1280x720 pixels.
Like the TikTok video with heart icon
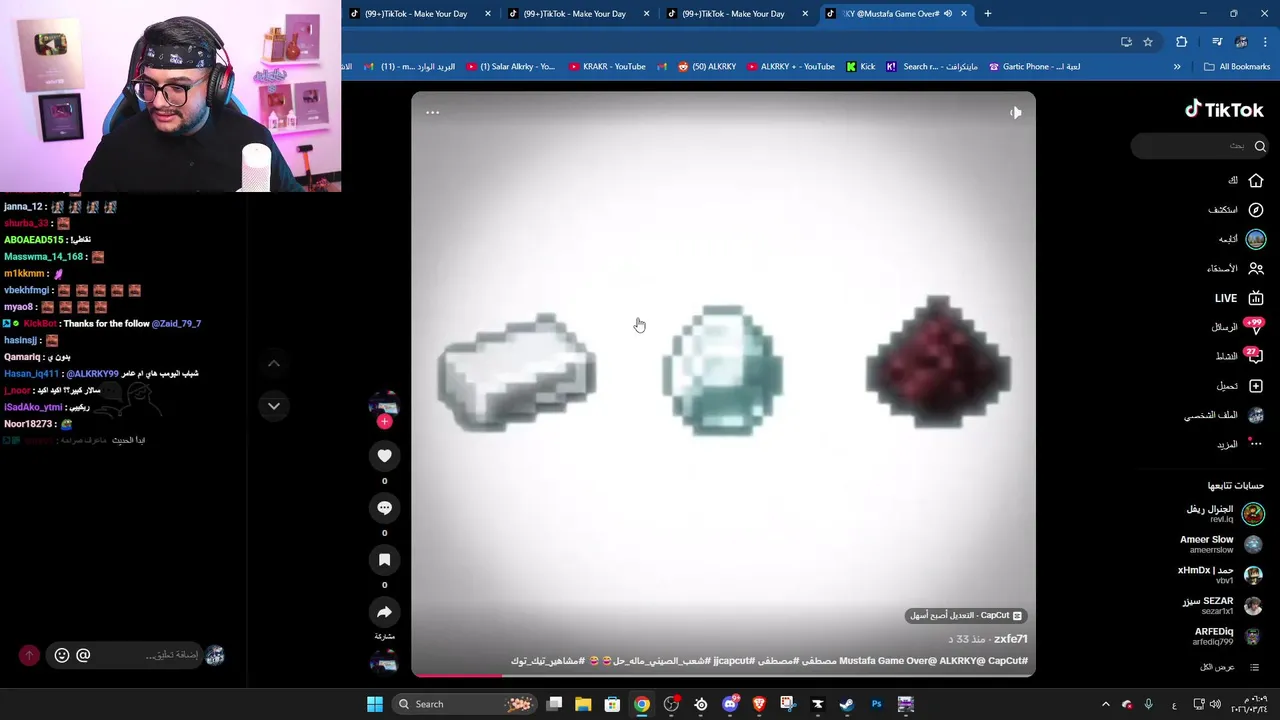pos(384,456)
